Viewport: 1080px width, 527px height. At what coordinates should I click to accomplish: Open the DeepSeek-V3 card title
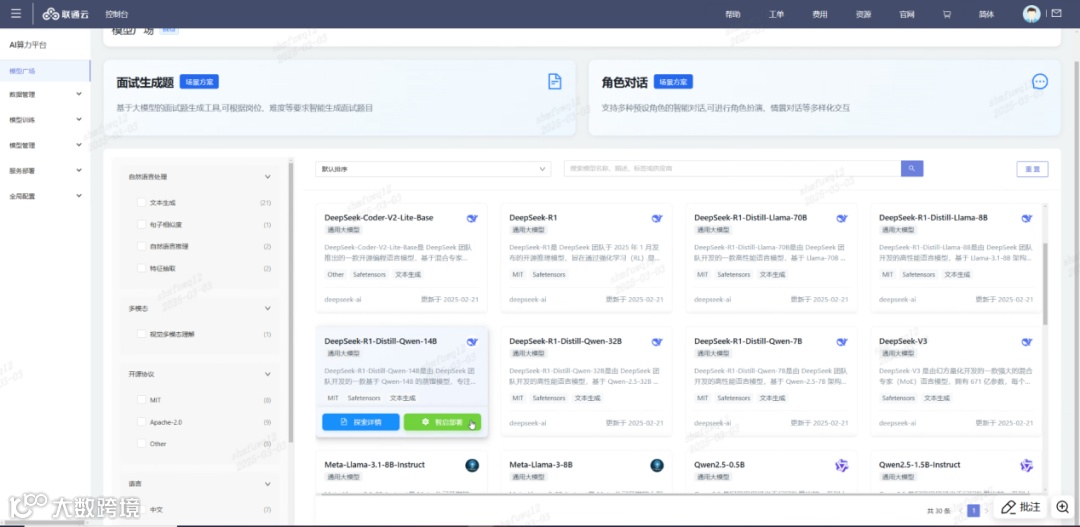903,341
